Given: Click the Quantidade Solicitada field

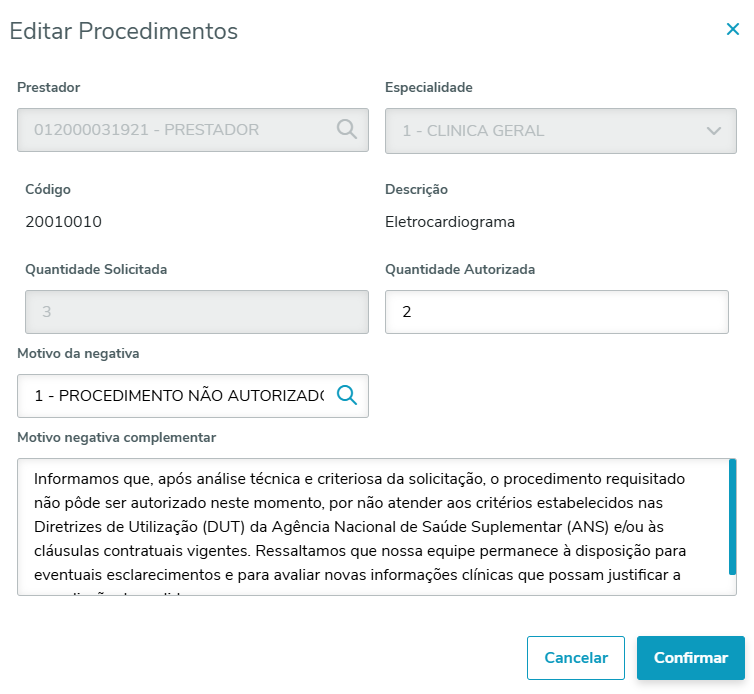Looking at the screenshot, I should coord(192,312).
